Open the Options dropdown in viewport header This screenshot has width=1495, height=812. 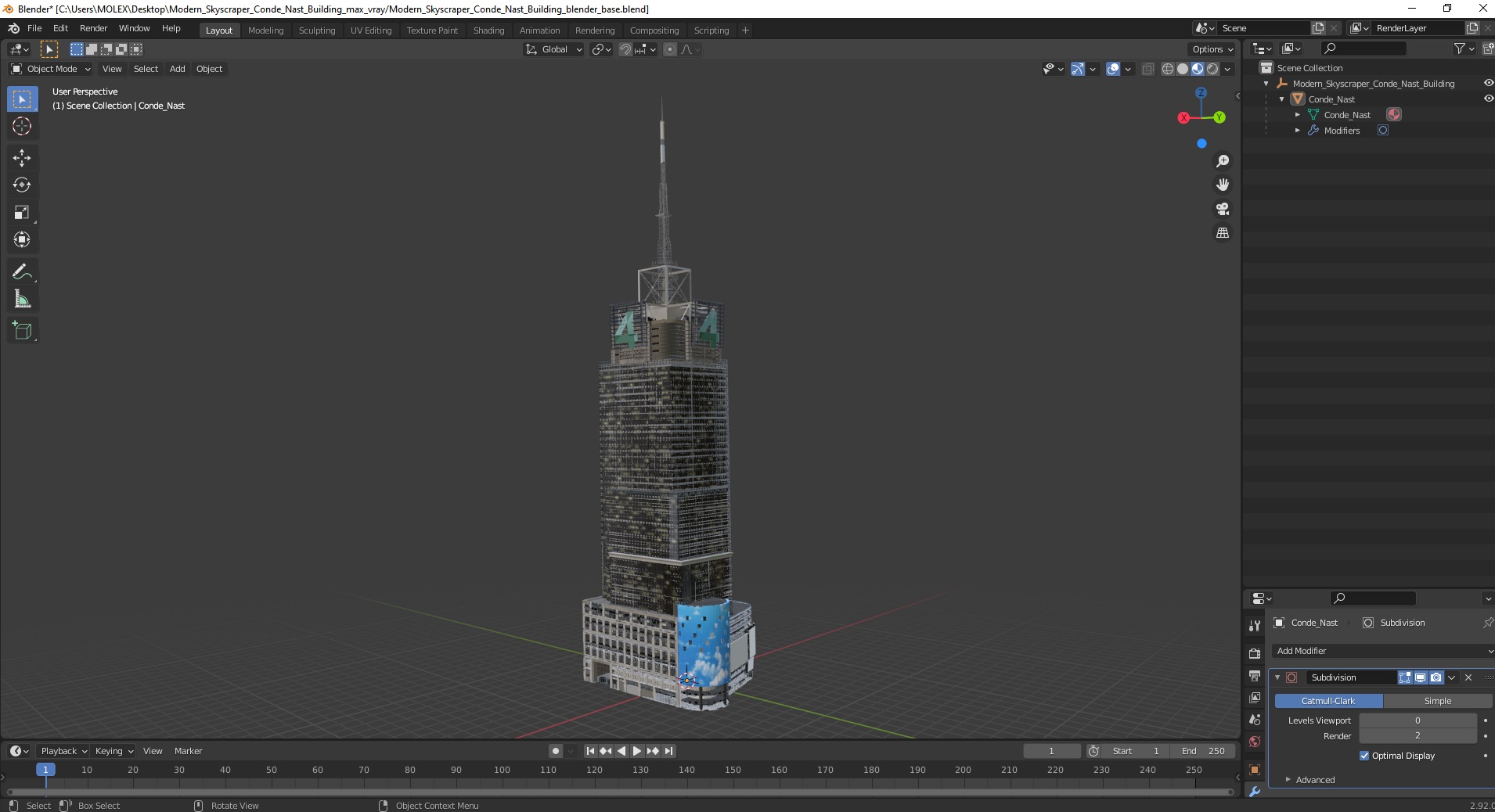point(1212,49)
